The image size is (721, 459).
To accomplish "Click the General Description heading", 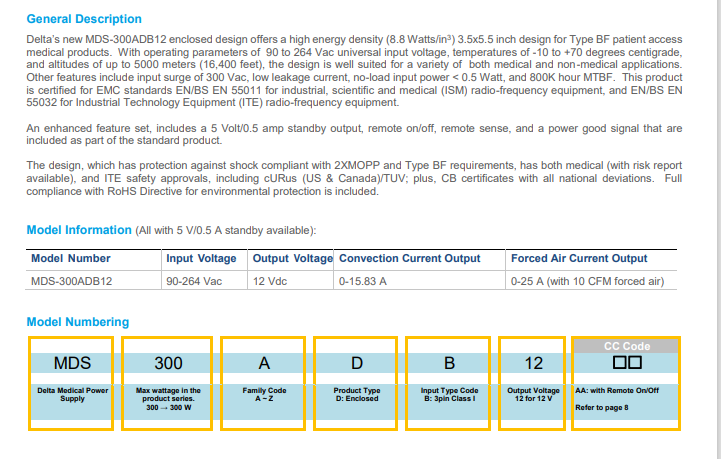I will 84,19.
